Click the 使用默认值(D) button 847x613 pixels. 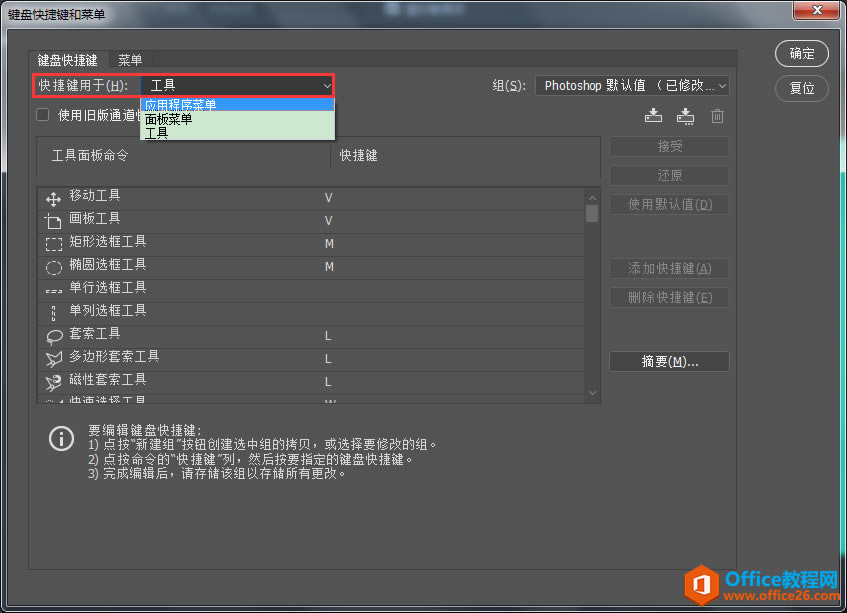tap(669, 205)
